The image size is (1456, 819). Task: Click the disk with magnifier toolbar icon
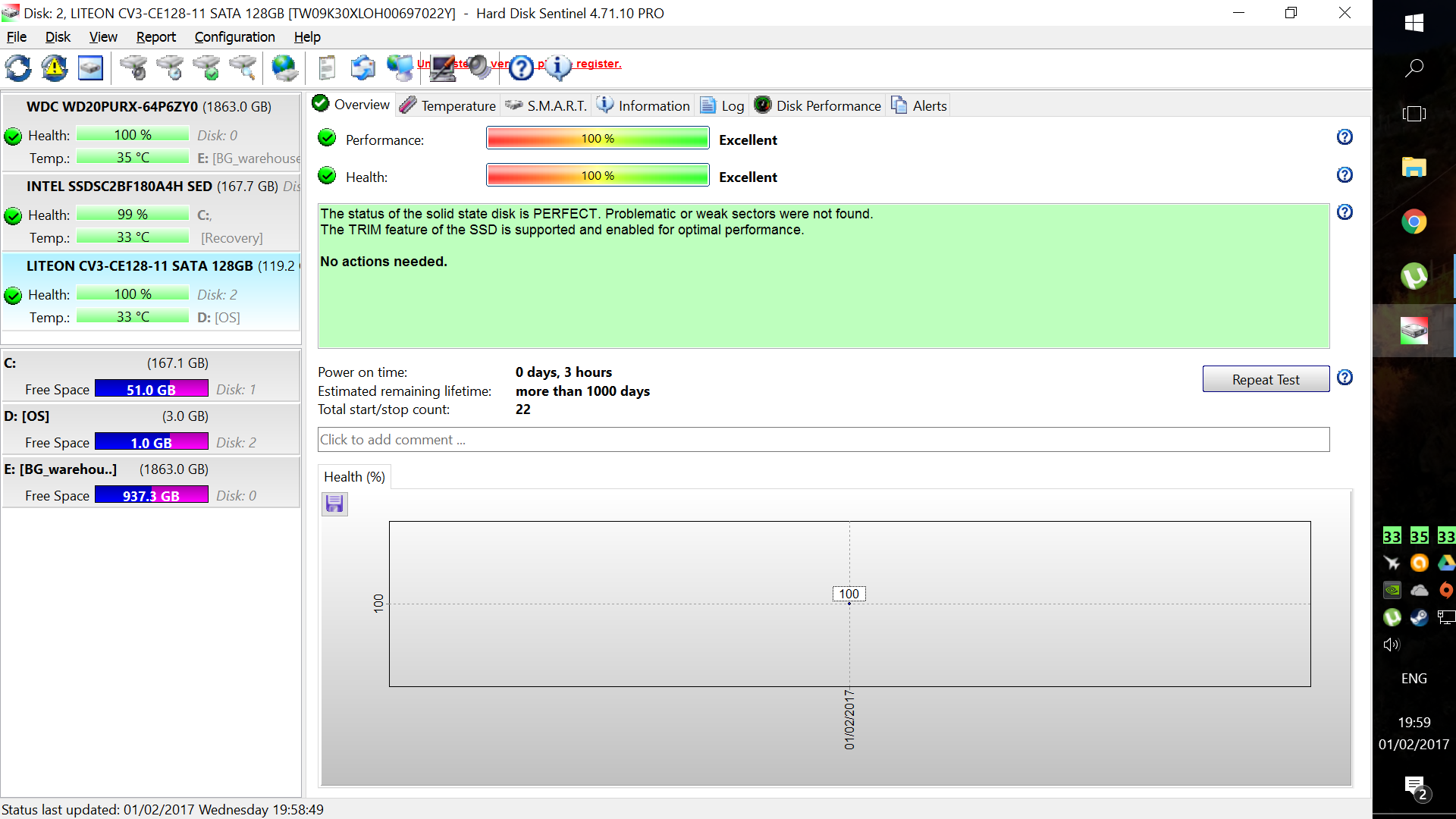(243, 68)
